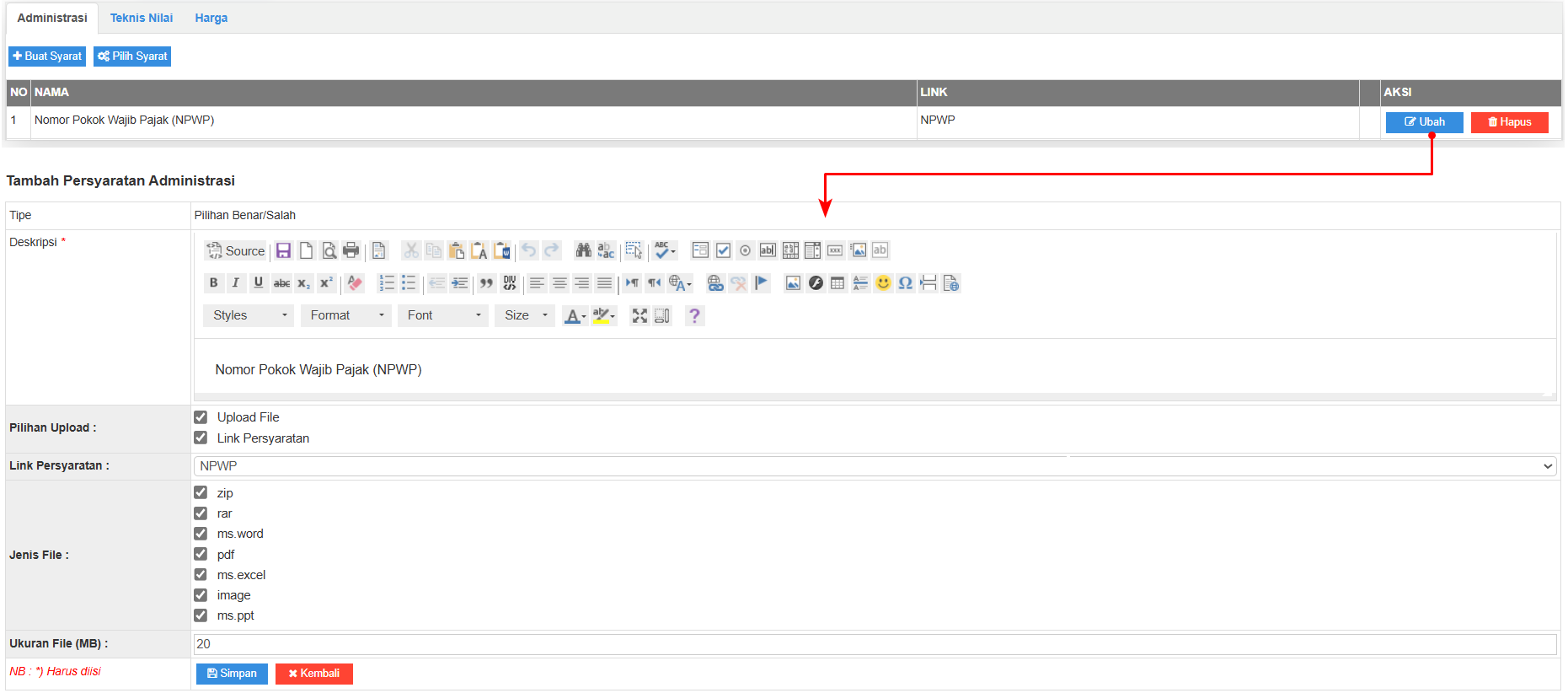Apply italic formatting with I icon
The image size is (1568, 693).
[236, 283]
